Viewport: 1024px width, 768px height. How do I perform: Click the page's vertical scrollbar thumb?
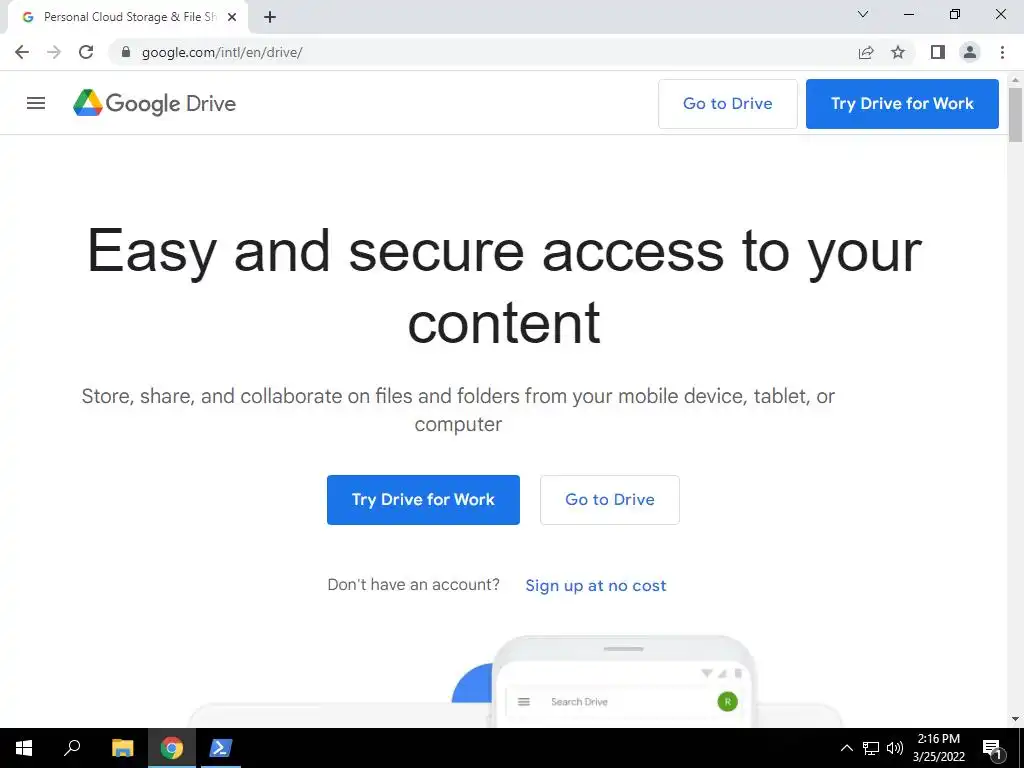tap(1015, 114)
